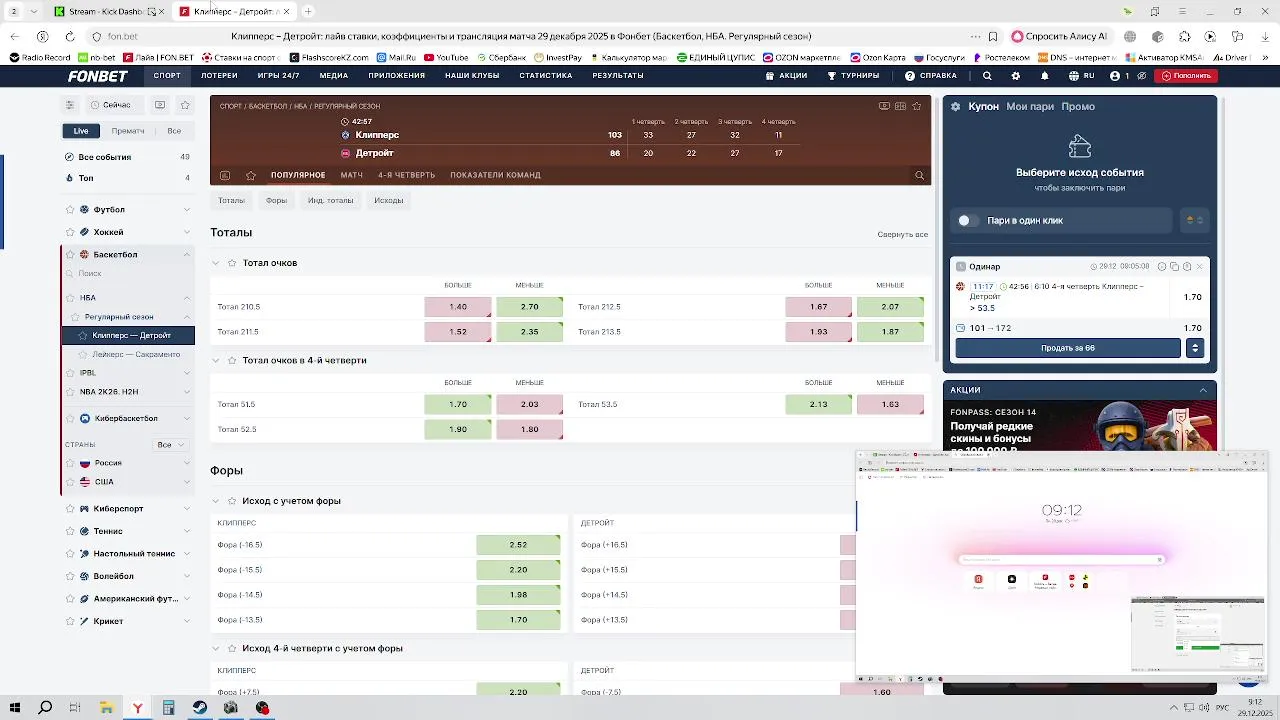Viewport: 1280px width, 720px height.
Task: Star the Исход с учетом форы market
Action: pyautogui.click(x=232, y=501)
